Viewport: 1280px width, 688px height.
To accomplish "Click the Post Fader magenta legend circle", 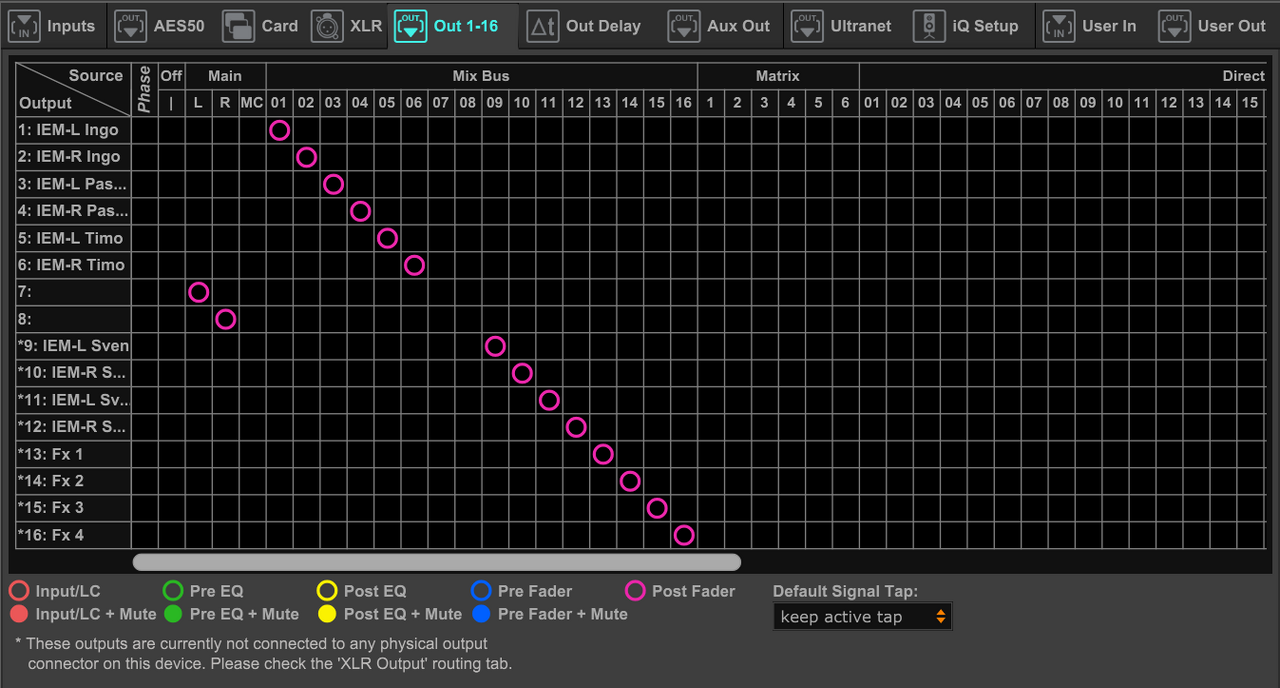I will [635, 591].
